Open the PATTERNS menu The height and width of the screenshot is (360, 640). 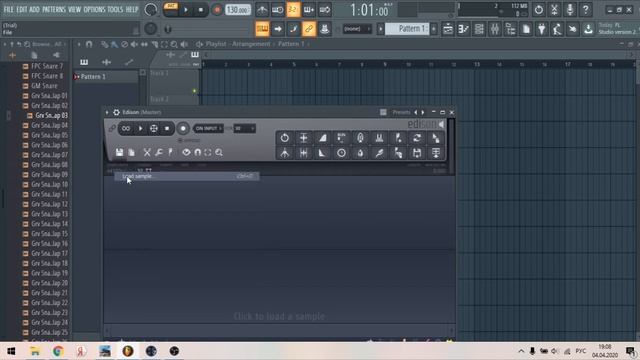point(53,9)
